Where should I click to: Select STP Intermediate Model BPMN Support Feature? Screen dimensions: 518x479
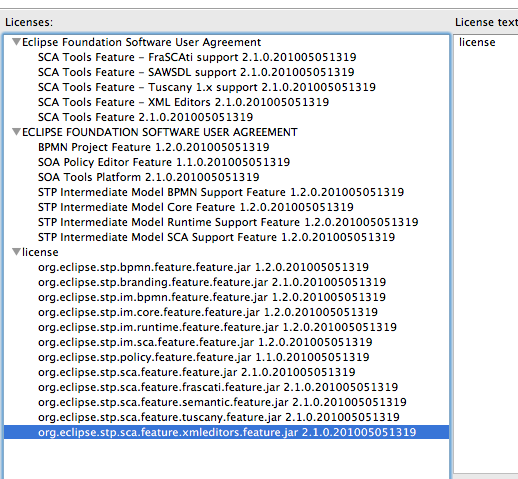coord(221,192)
